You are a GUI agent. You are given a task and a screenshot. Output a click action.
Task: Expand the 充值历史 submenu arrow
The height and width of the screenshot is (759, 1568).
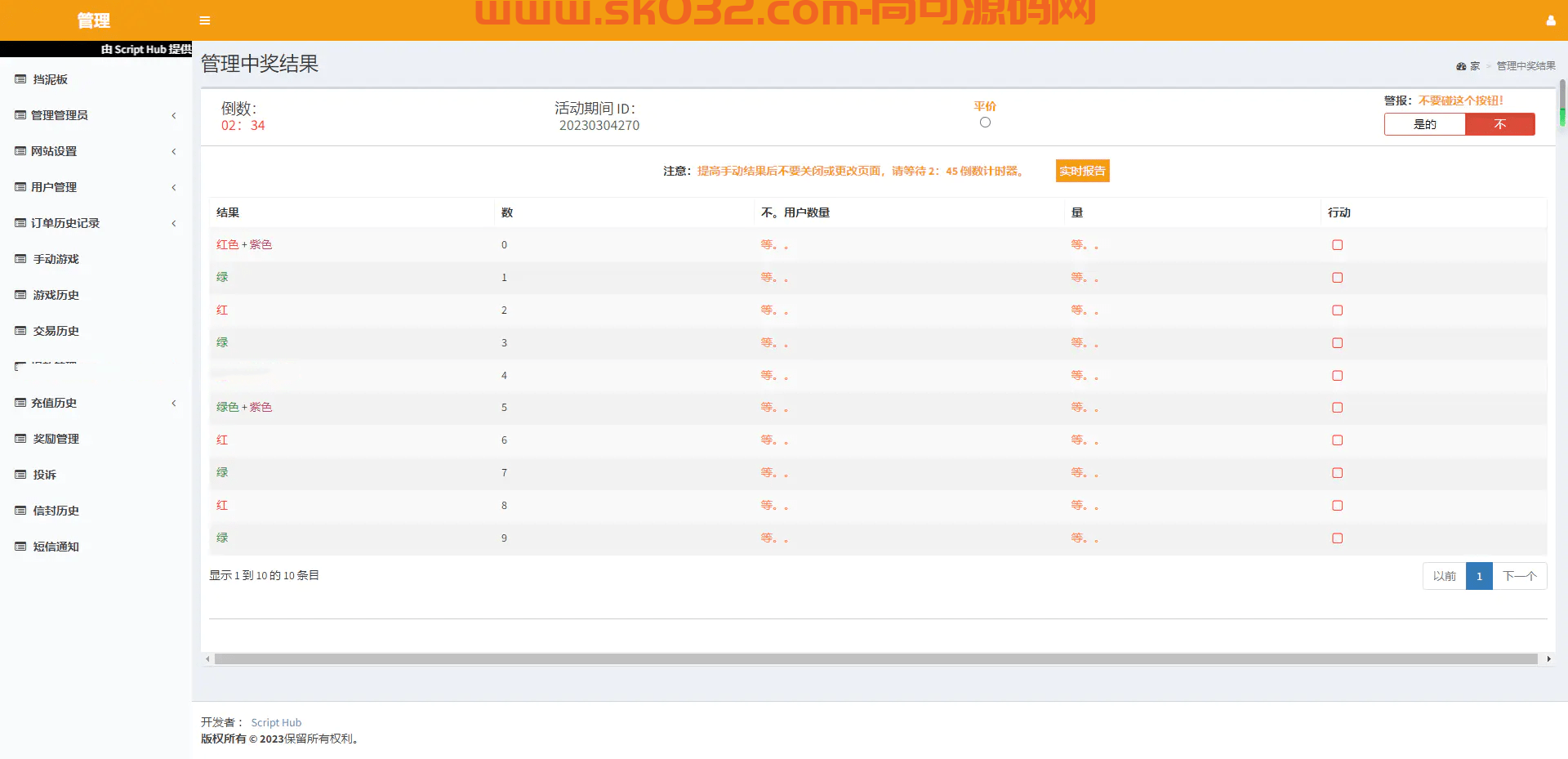(174, 404)
